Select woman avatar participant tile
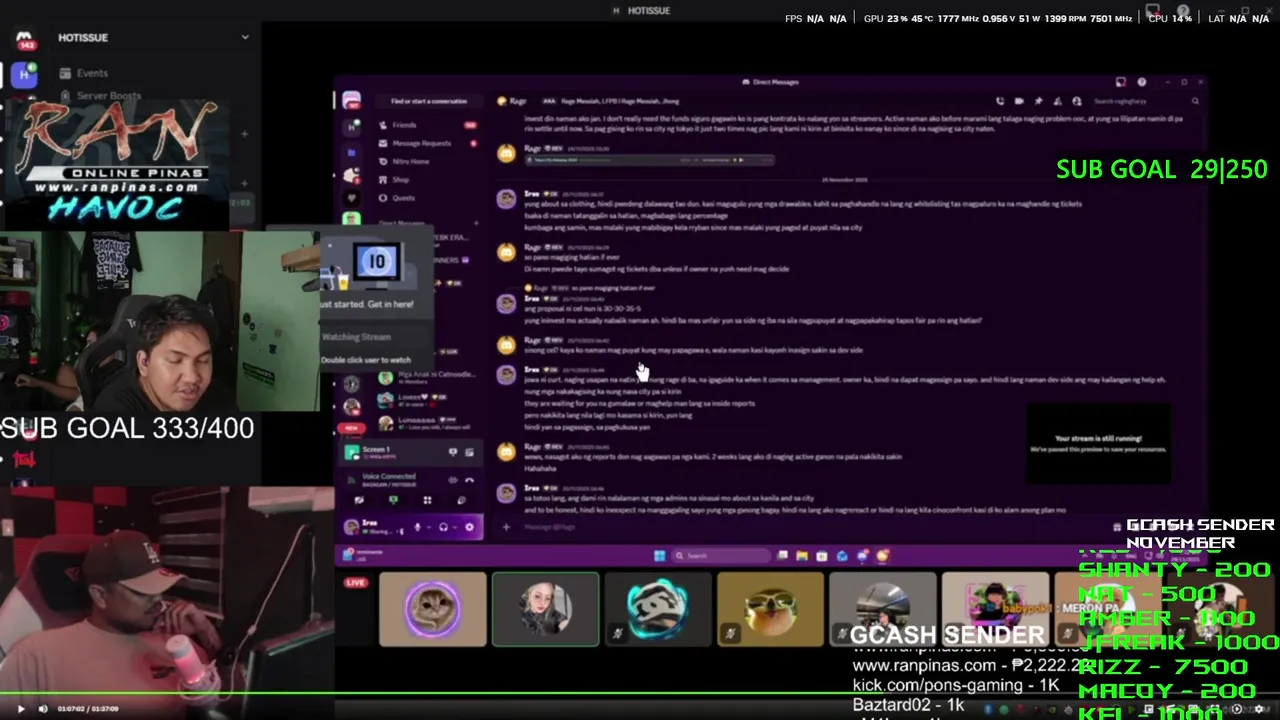The width and height of the screenshot is (1280, 720). coord(545,609)
